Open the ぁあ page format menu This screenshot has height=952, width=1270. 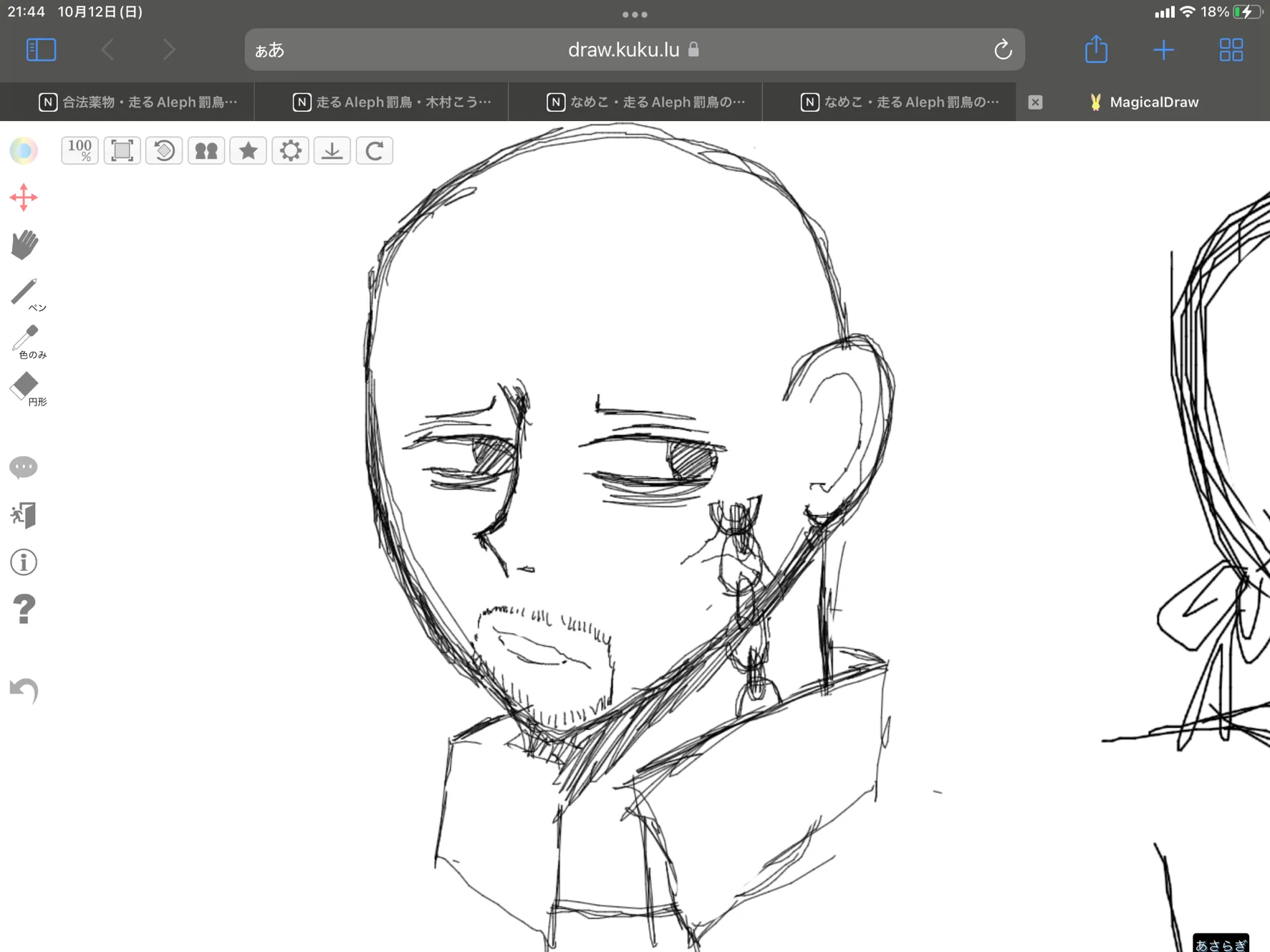[270, 50]
